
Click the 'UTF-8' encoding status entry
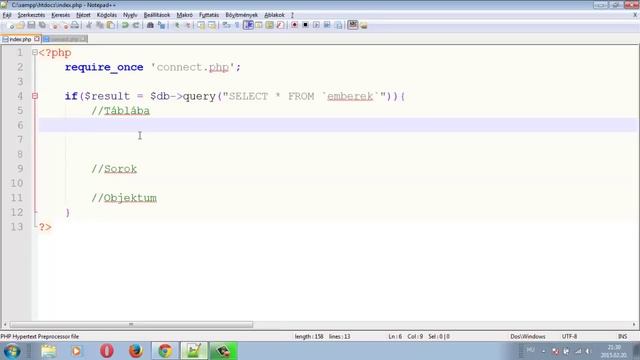pyautogui.click(x=569, y=337)
